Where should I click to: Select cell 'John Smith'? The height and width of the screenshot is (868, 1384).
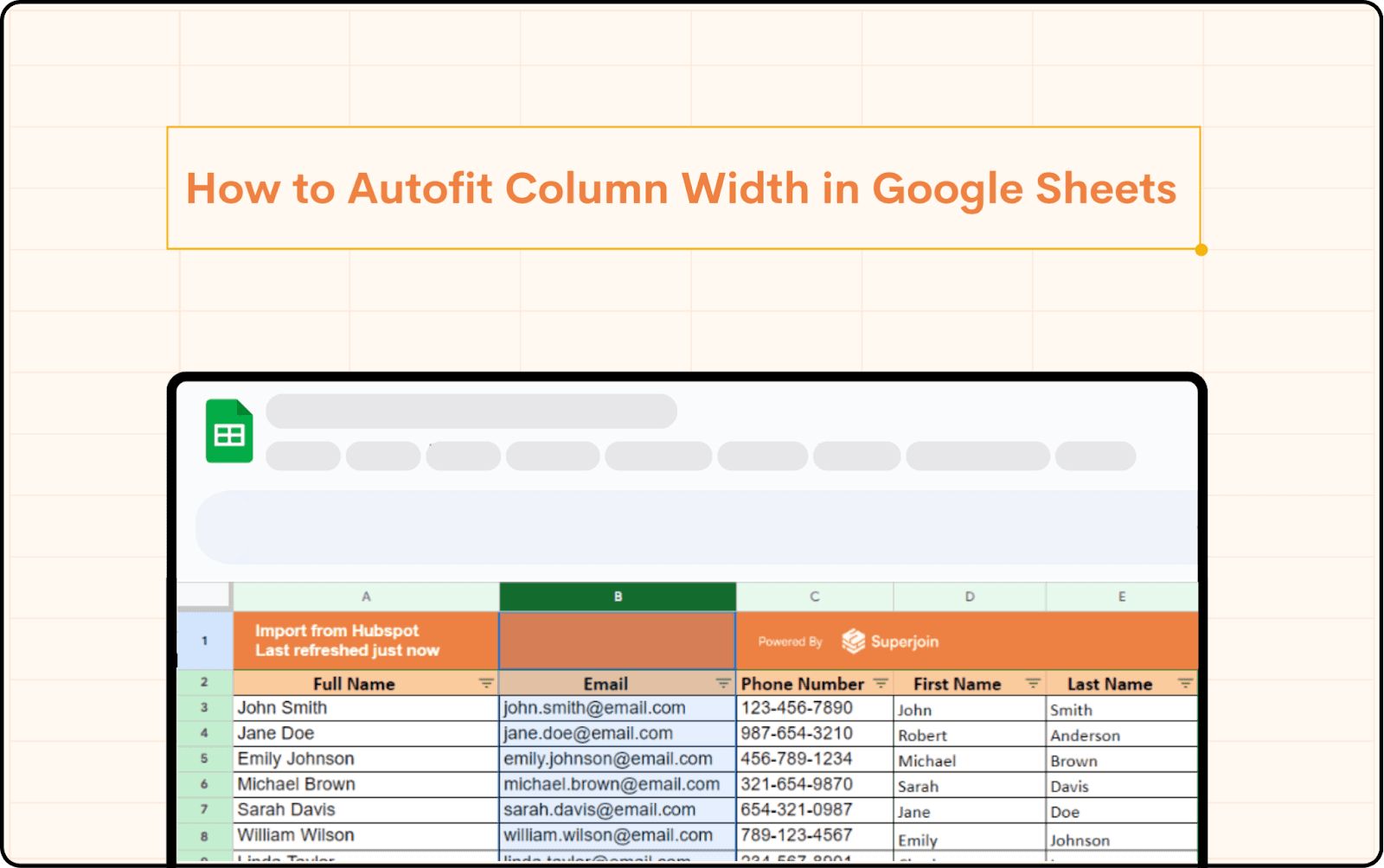[x=366, y=708]
